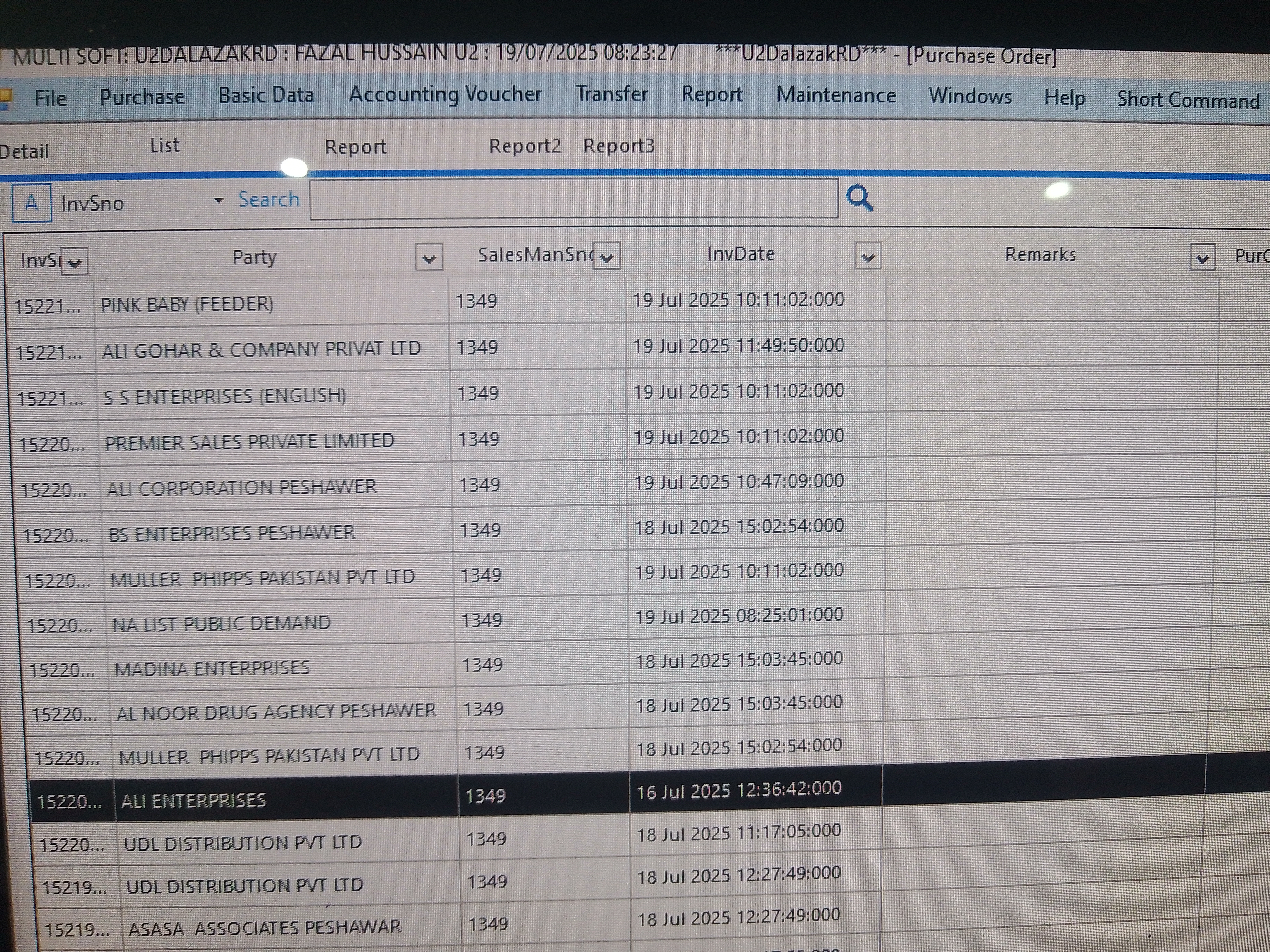Screen dimensions: 1270x952
Task: Click the 'A' toggle button beside InvSno
Action: tap(32, 203)
